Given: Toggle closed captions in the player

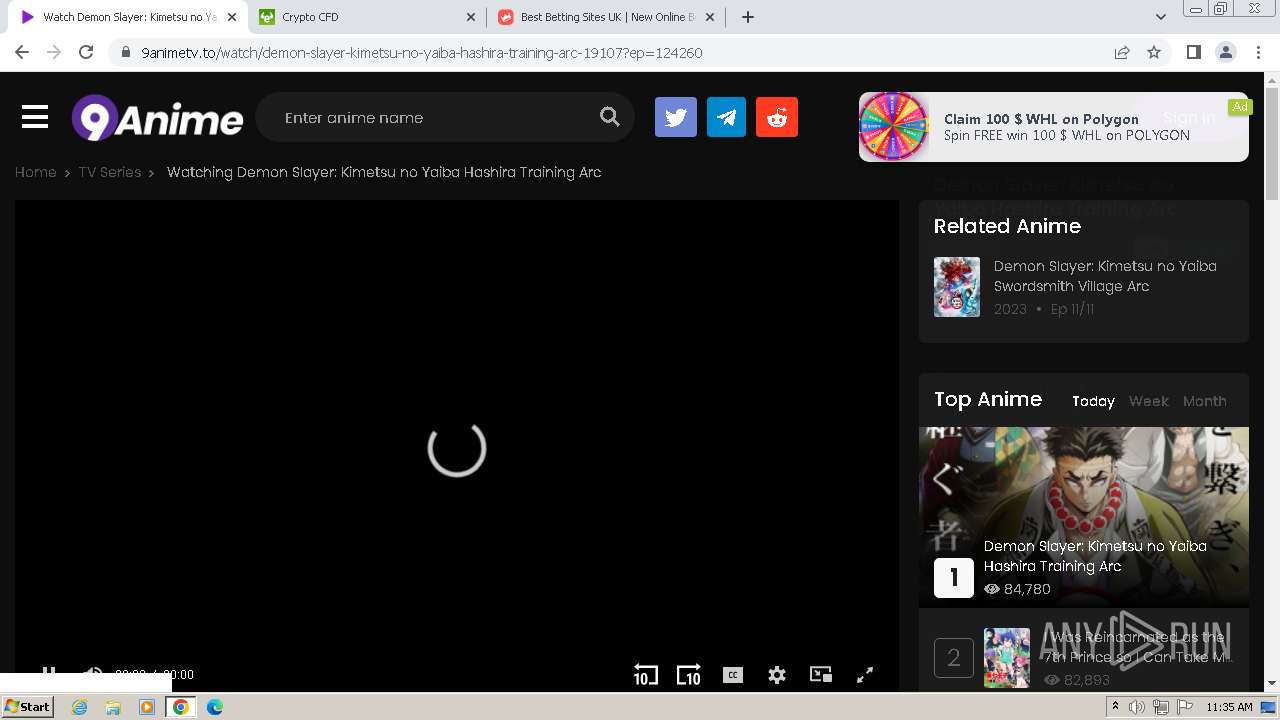Looking at the screenshot, I should click(733, 675).
